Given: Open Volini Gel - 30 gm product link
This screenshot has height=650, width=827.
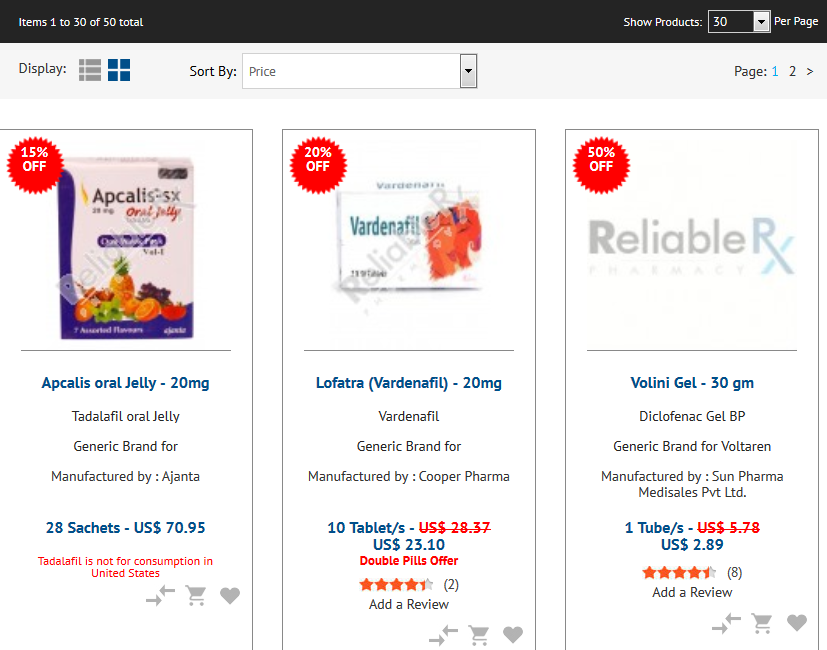Looking at the screenshot, I should 692,383.
